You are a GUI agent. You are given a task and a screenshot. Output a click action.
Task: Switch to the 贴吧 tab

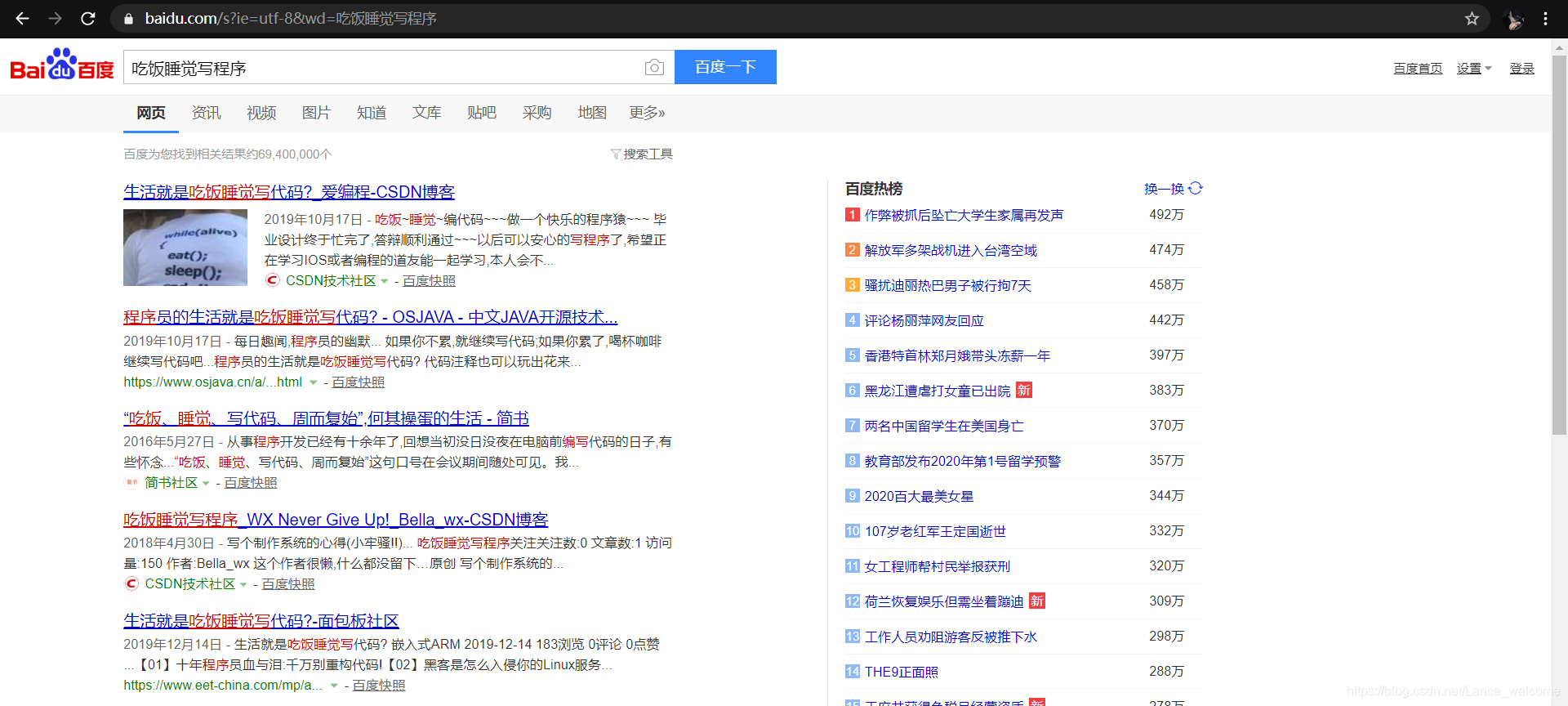482,113
